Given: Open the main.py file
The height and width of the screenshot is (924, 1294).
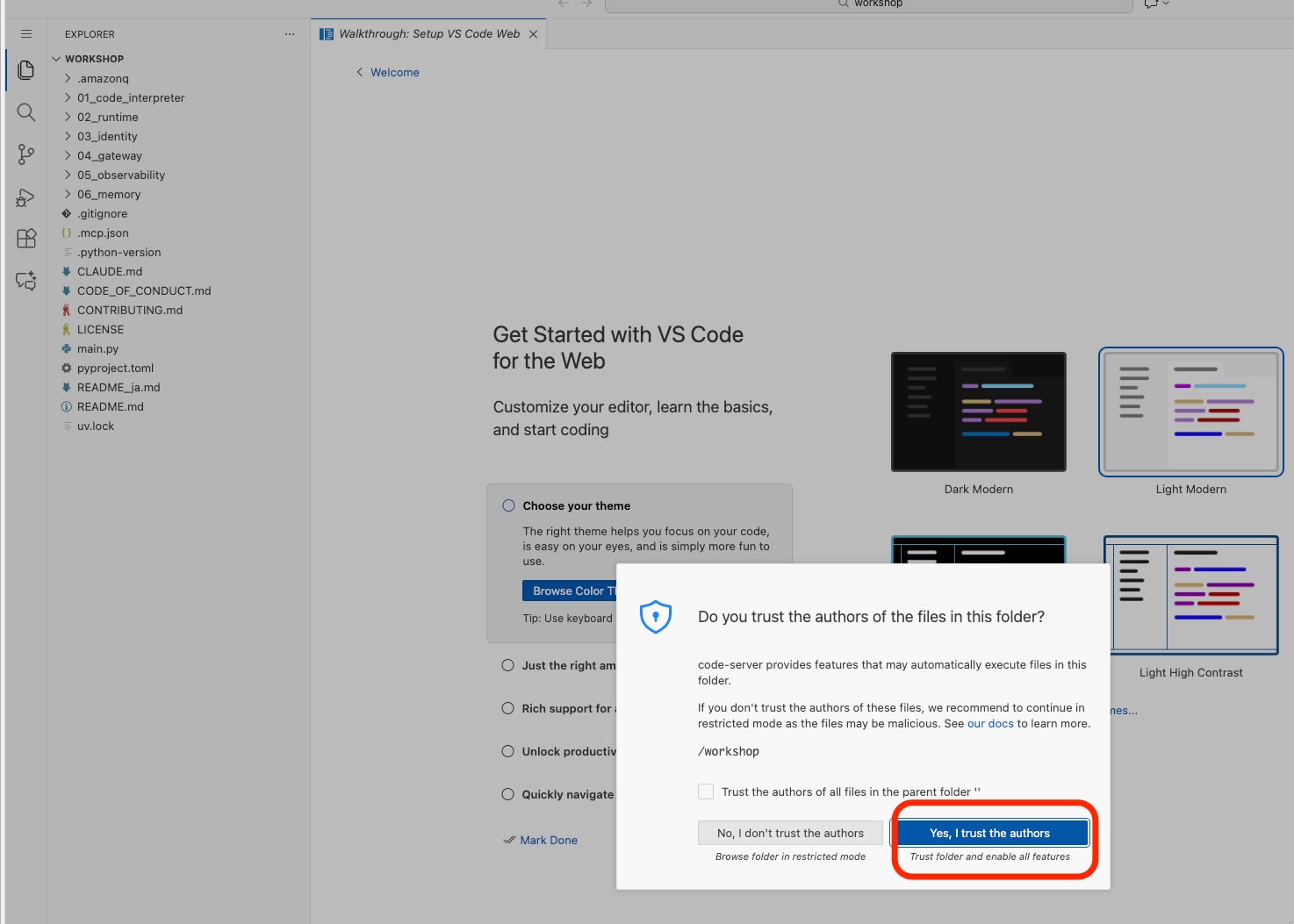Looking at the screenshot, I should pos(178,348).
